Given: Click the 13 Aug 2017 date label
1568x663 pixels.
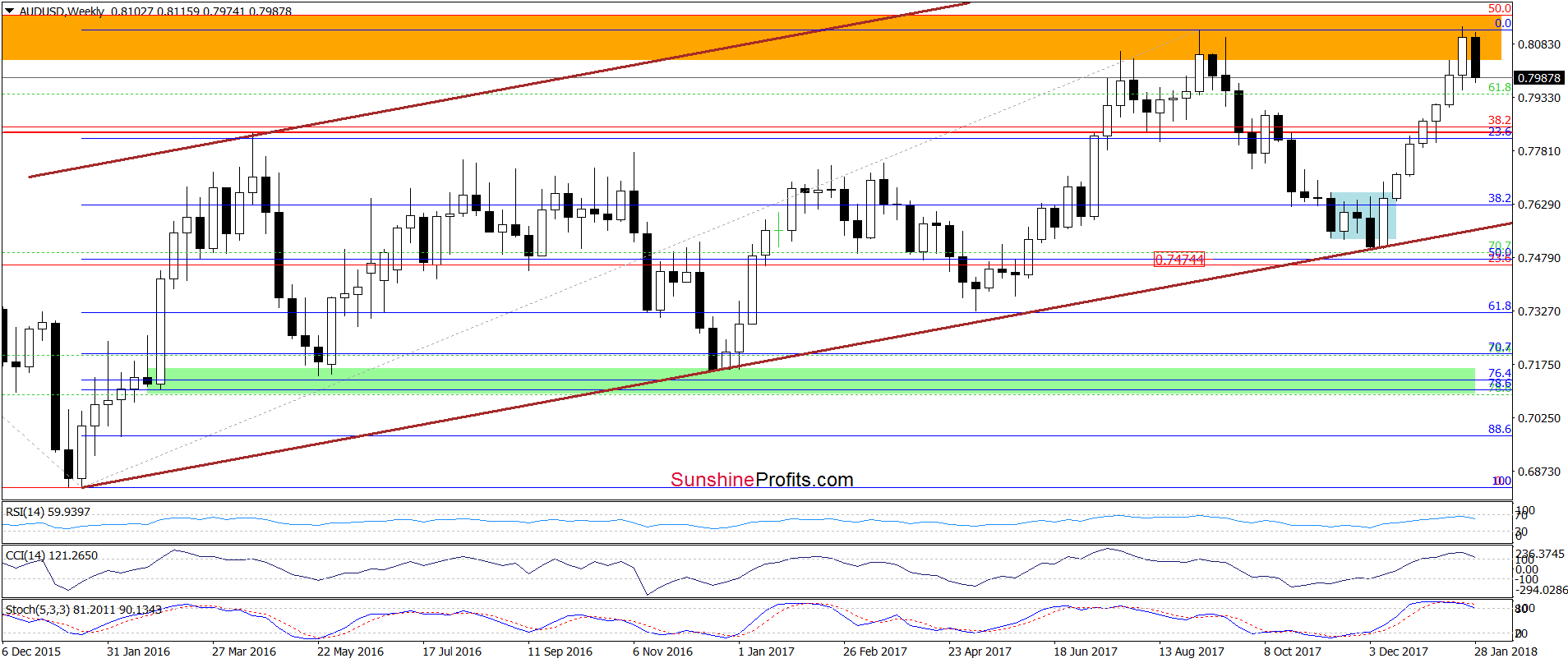Looking at the screenshot, I should [1192, 651].
